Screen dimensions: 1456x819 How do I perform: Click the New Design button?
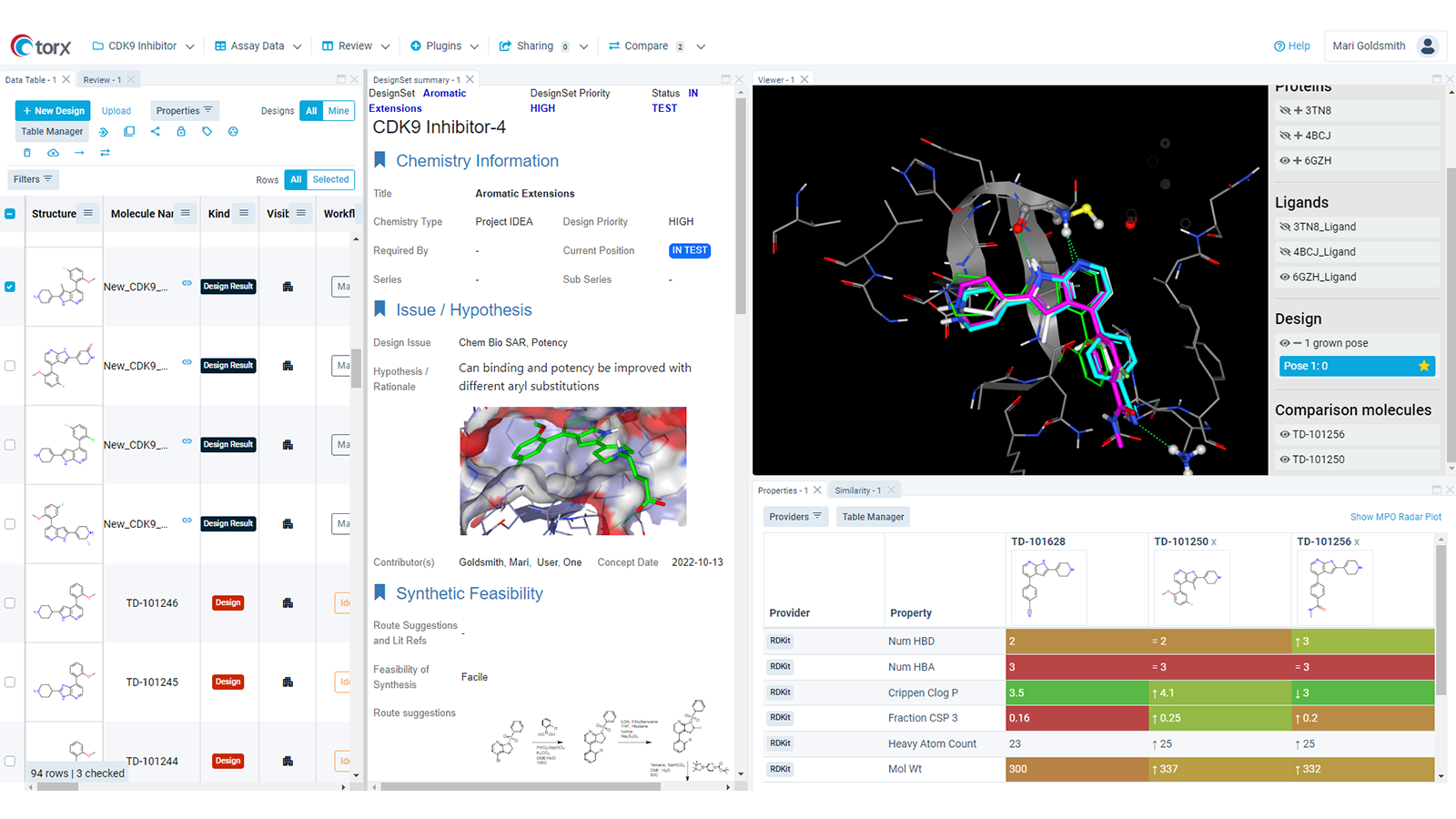[x=53, y=111]
